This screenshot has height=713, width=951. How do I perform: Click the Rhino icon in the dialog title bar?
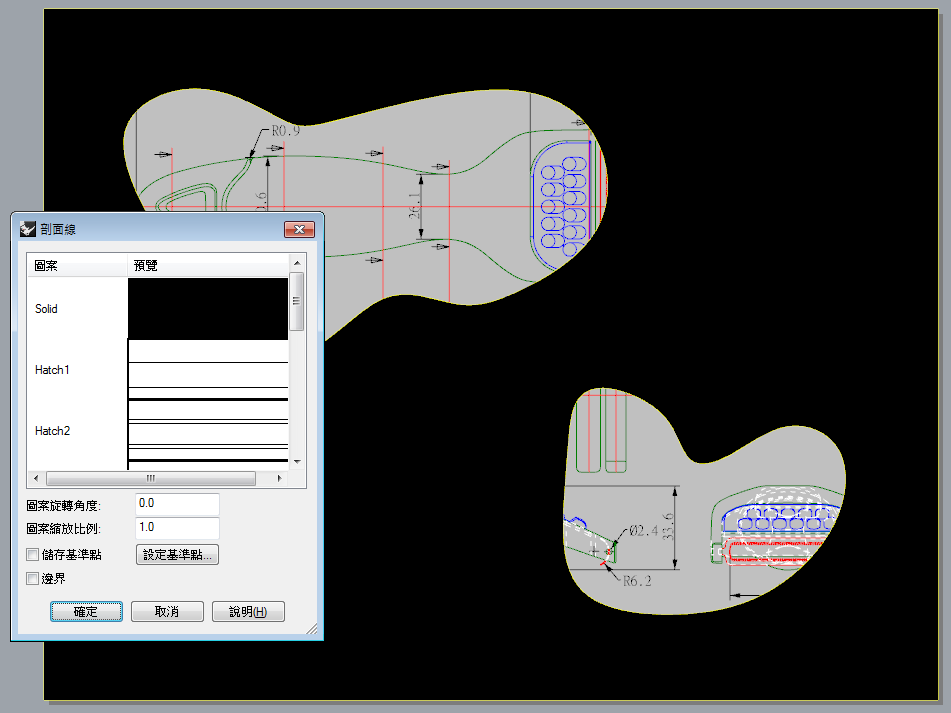coord(27,229)
